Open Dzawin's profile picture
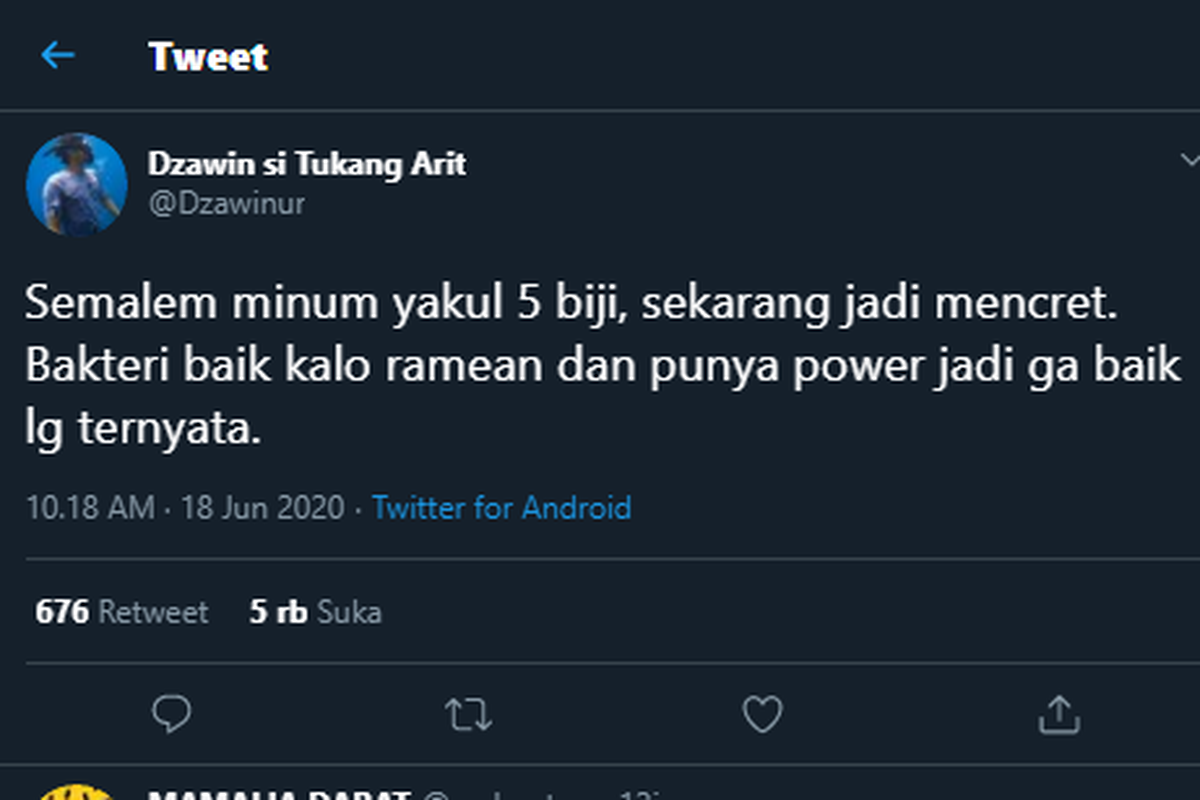 click(x=77, y=184)
